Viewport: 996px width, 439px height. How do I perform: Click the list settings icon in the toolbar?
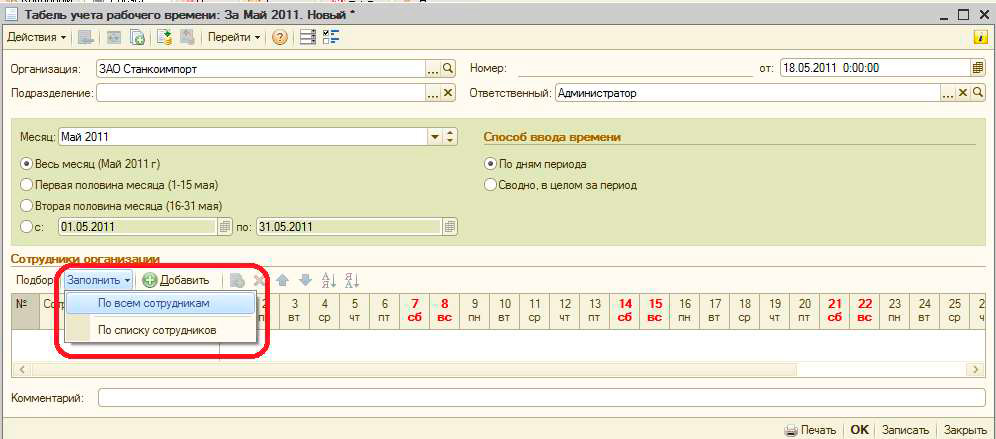point(308,38)
